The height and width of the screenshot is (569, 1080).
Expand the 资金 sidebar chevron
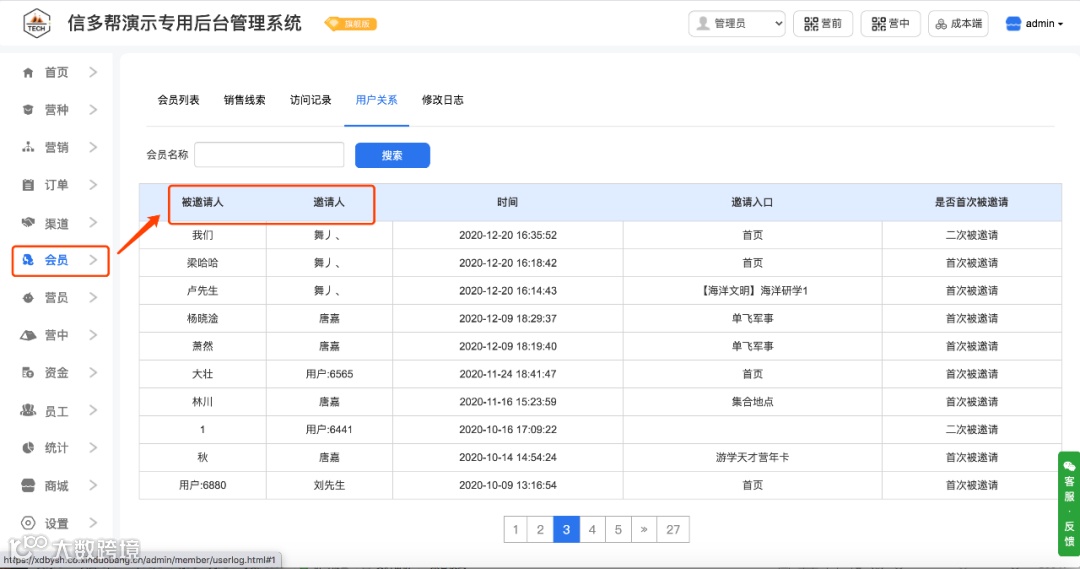click(x=93, y=373)
